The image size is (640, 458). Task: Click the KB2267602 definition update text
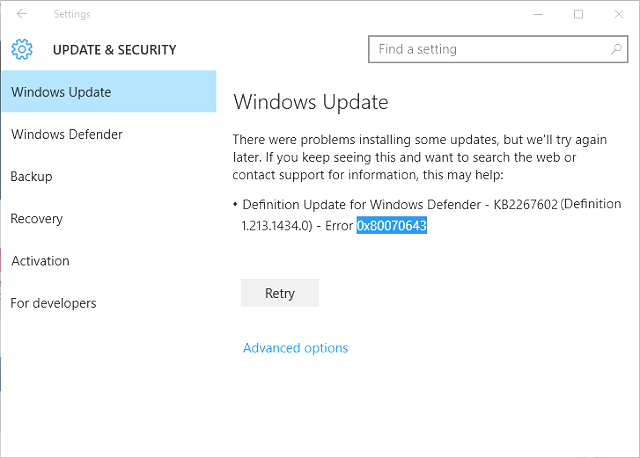[525, 204]
